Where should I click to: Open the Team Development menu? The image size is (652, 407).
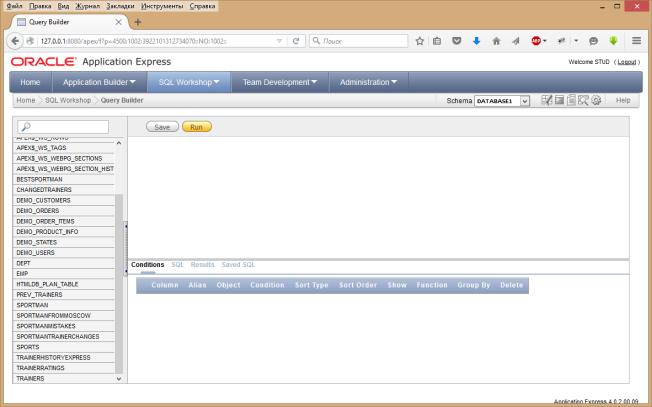tap(280, 82)
